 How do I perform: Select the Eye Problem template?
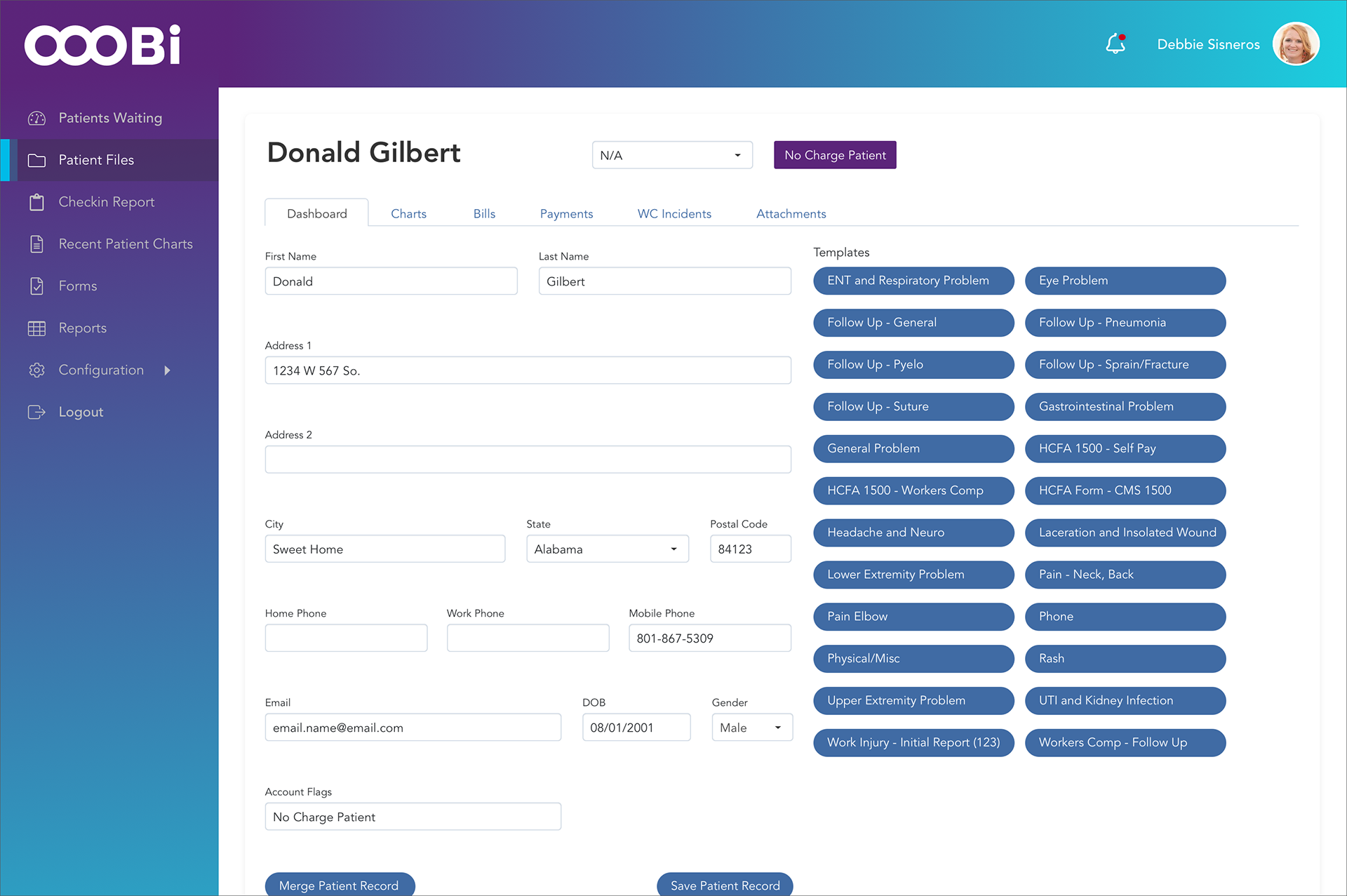click(1125, 281)
